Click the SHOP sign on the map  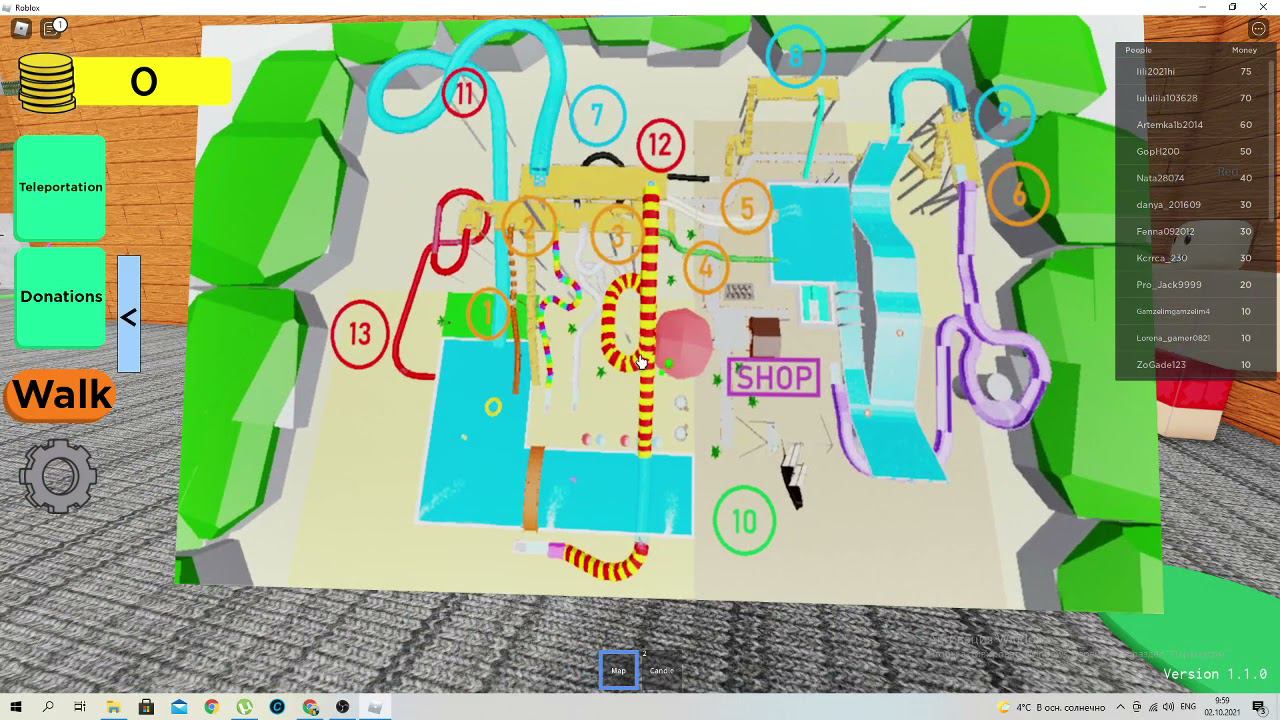(x=774, y=377)
